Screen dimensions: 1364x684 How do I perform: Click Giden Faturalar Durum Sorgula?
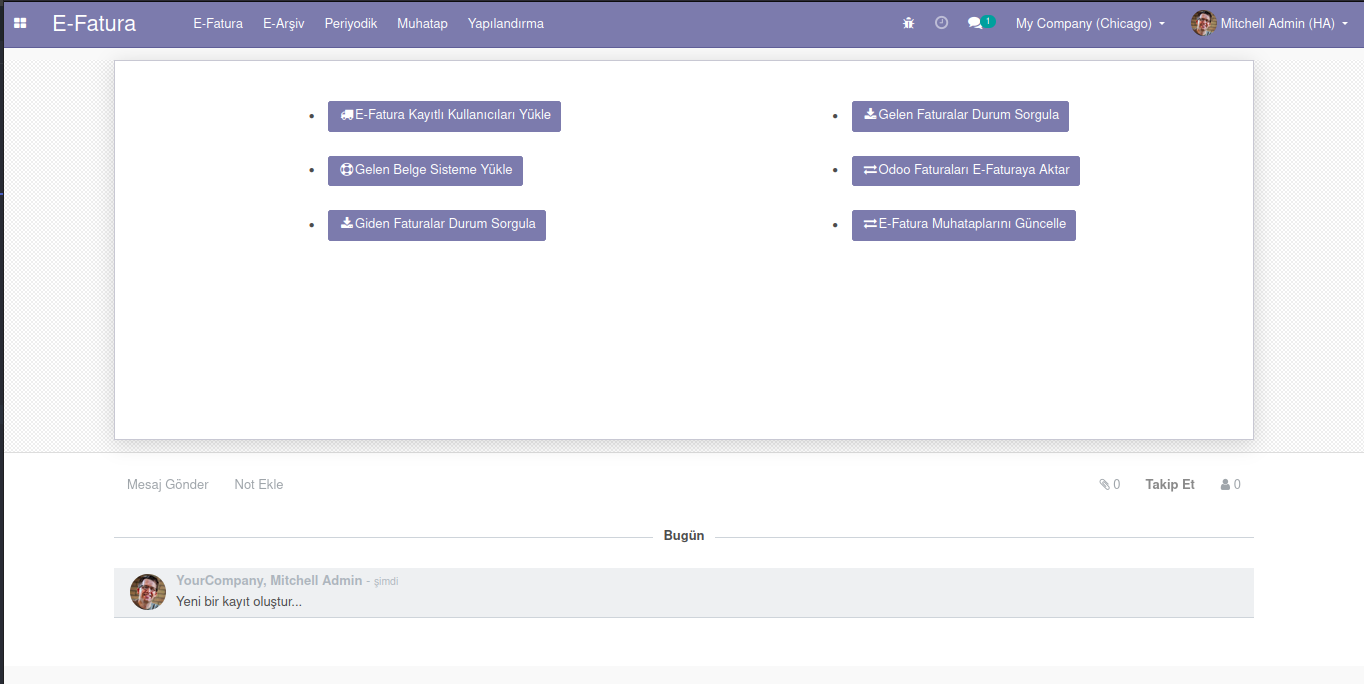(436, 225)
